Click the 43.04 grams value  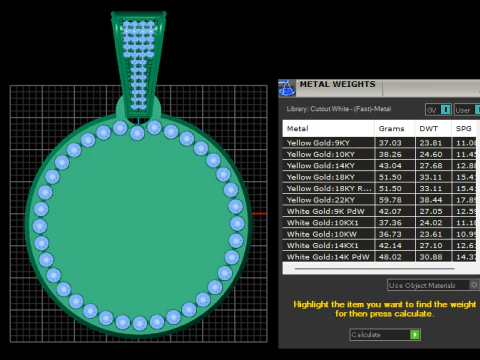390,166
